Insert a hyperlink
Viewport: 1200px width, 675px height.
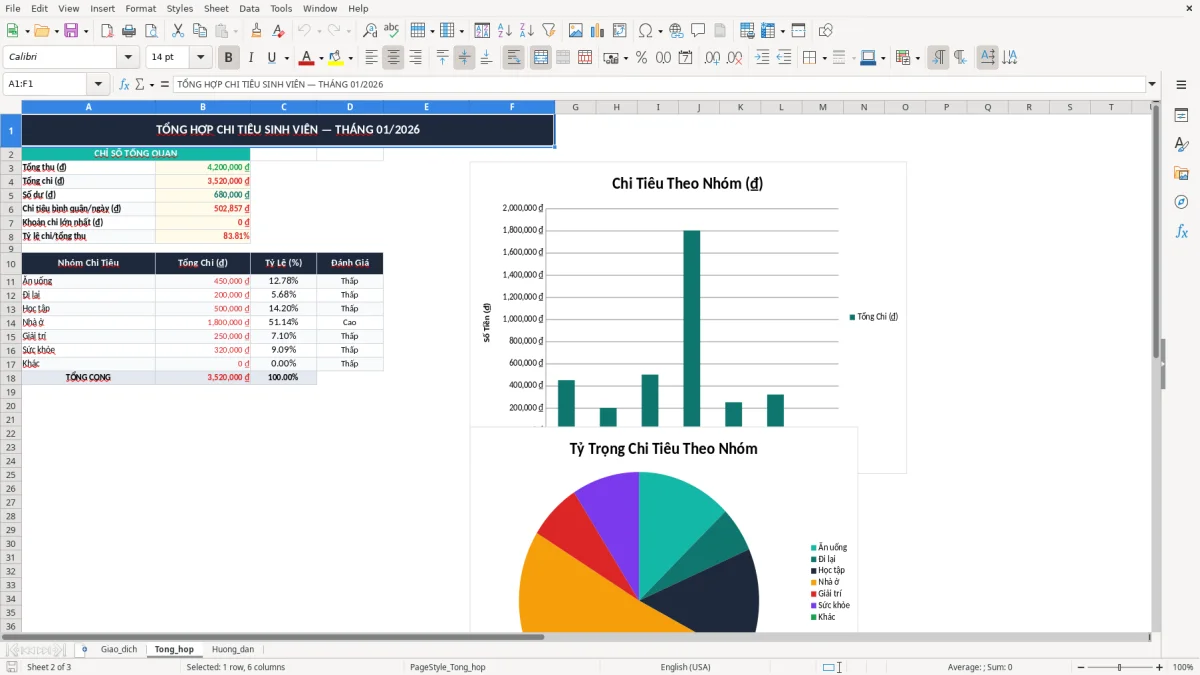tap(677, 31)
